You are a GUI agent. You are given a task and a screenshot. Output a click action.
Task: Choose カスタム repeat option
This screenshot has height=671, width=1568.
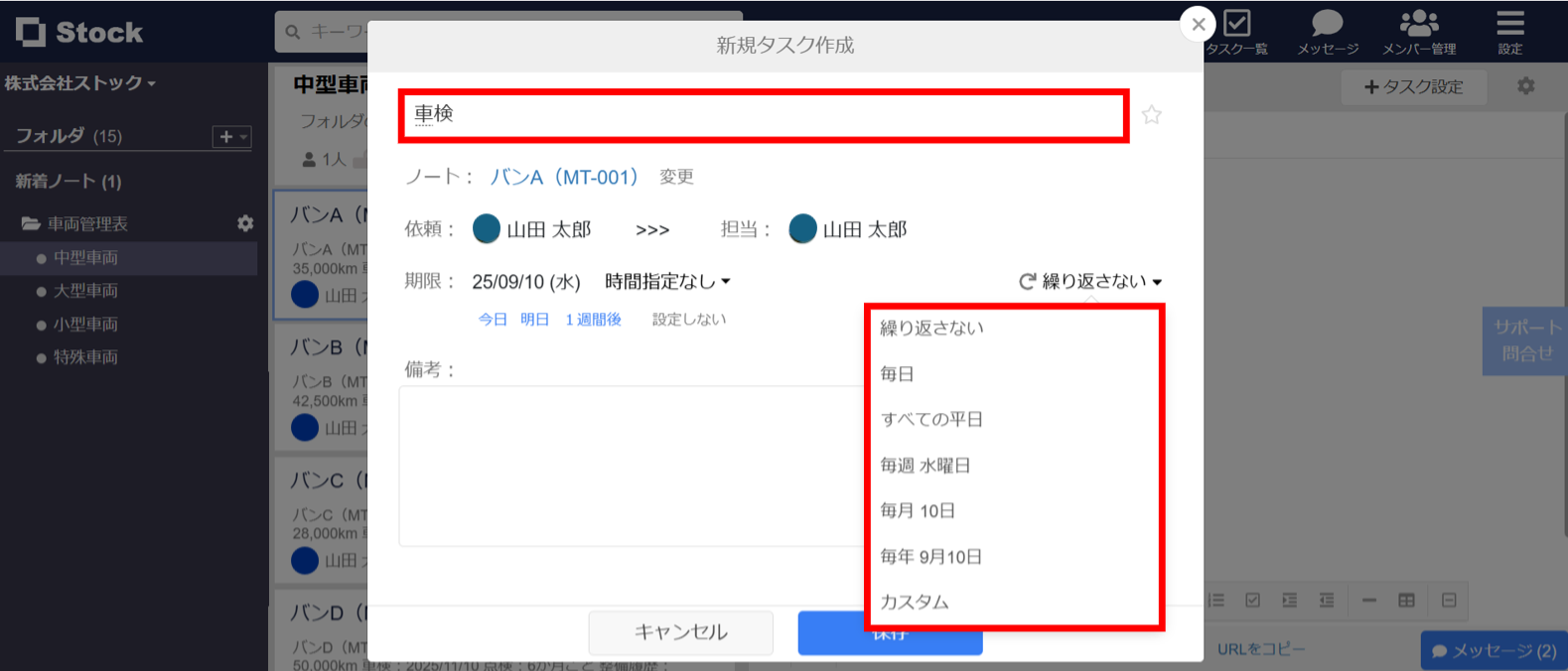[1013, 603]
